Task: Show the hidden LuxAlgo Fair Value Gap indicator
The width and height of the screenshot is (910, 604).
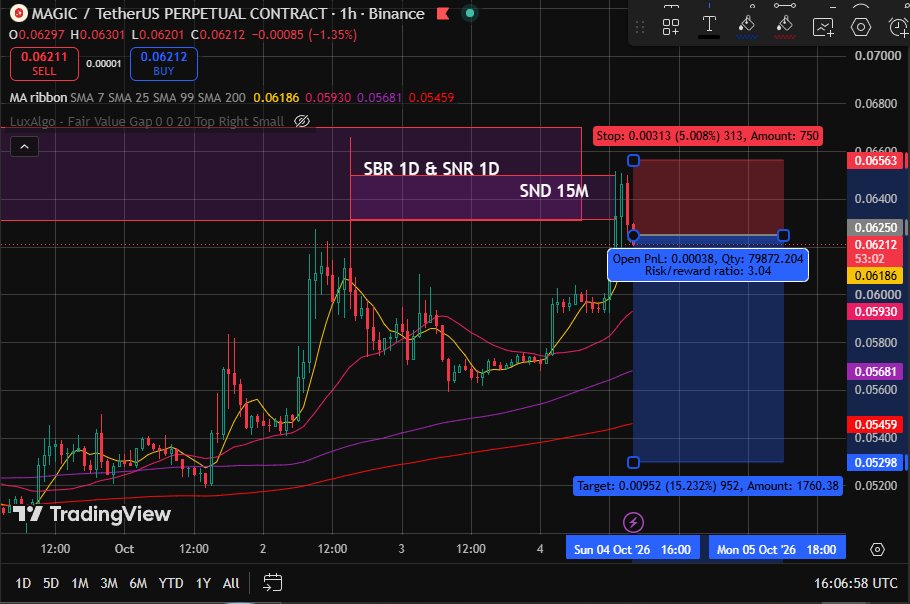Action: click(302, 121)
